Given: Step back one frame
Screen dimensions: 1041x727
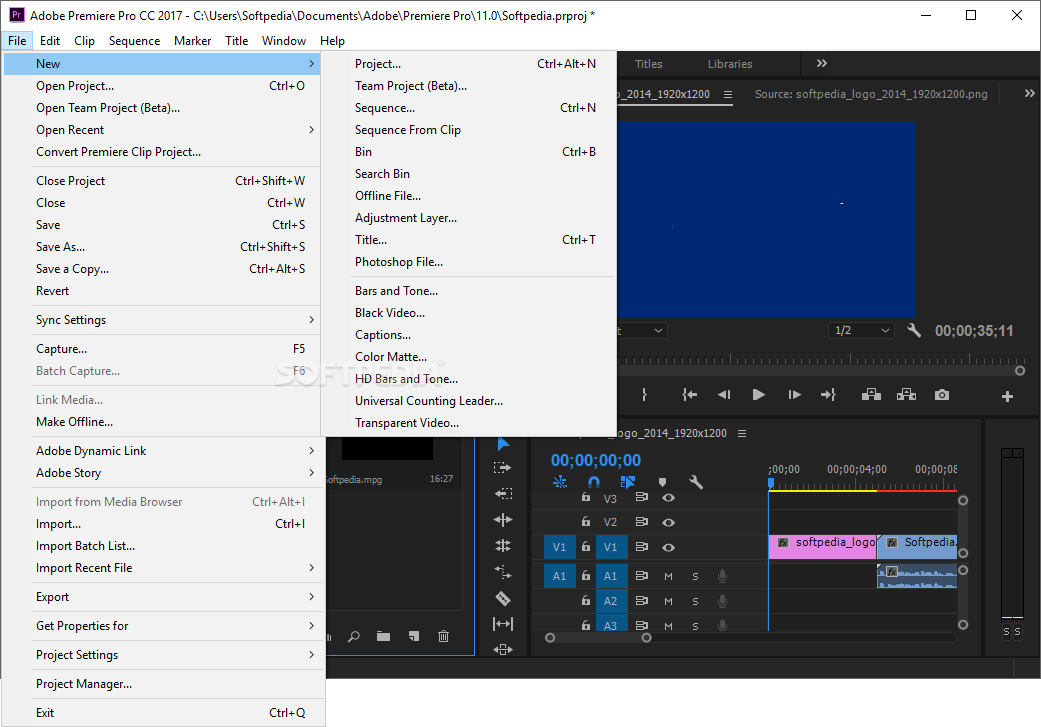Looking at the screenshot, I should 724,395.
